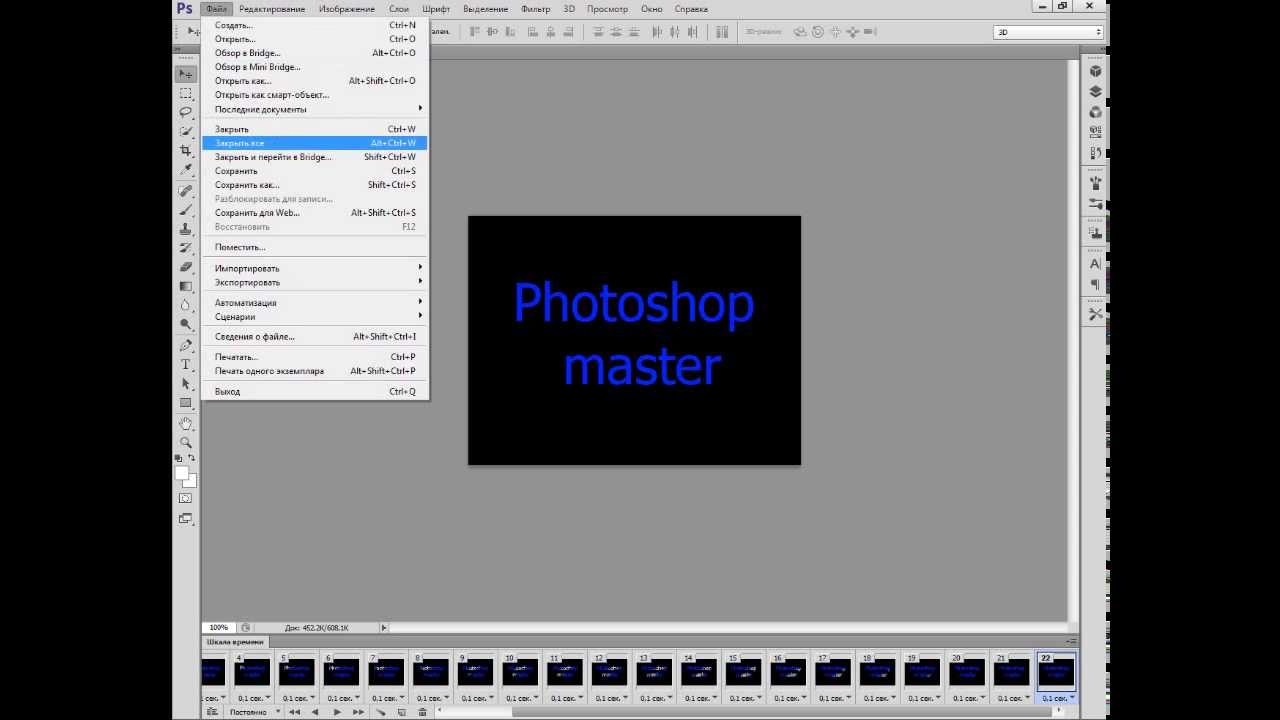
Task: Select the Move tool
Action: click(186, 74)
